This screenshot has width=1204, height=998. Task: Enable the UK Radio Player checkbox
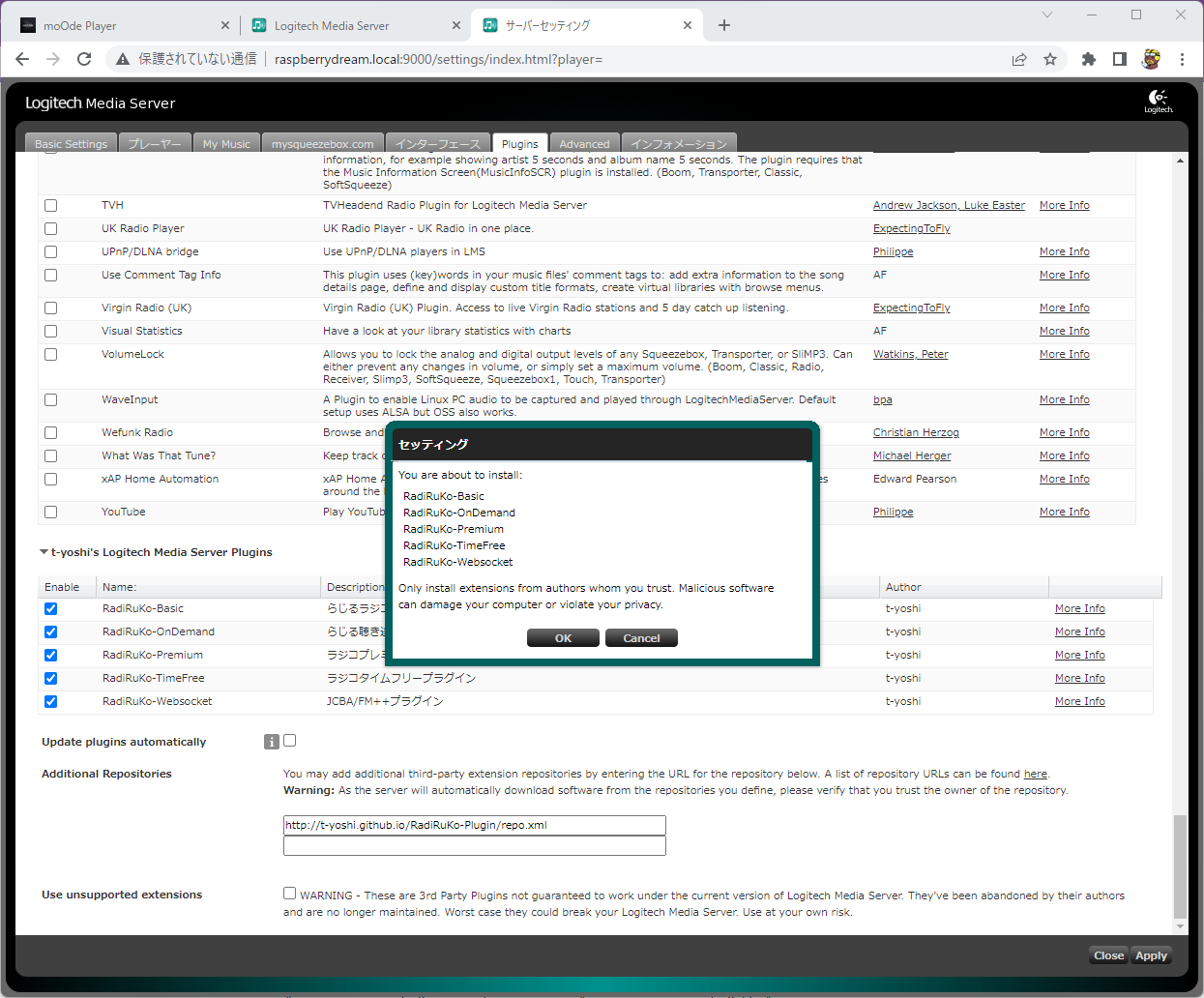pos(50,229)
